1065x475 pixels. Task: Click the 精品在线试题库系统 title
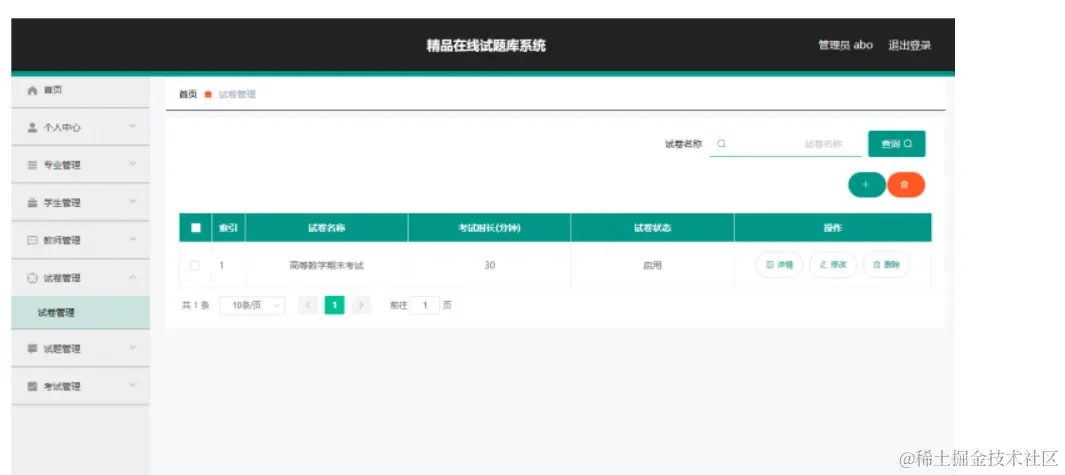(x=486, y=46)
